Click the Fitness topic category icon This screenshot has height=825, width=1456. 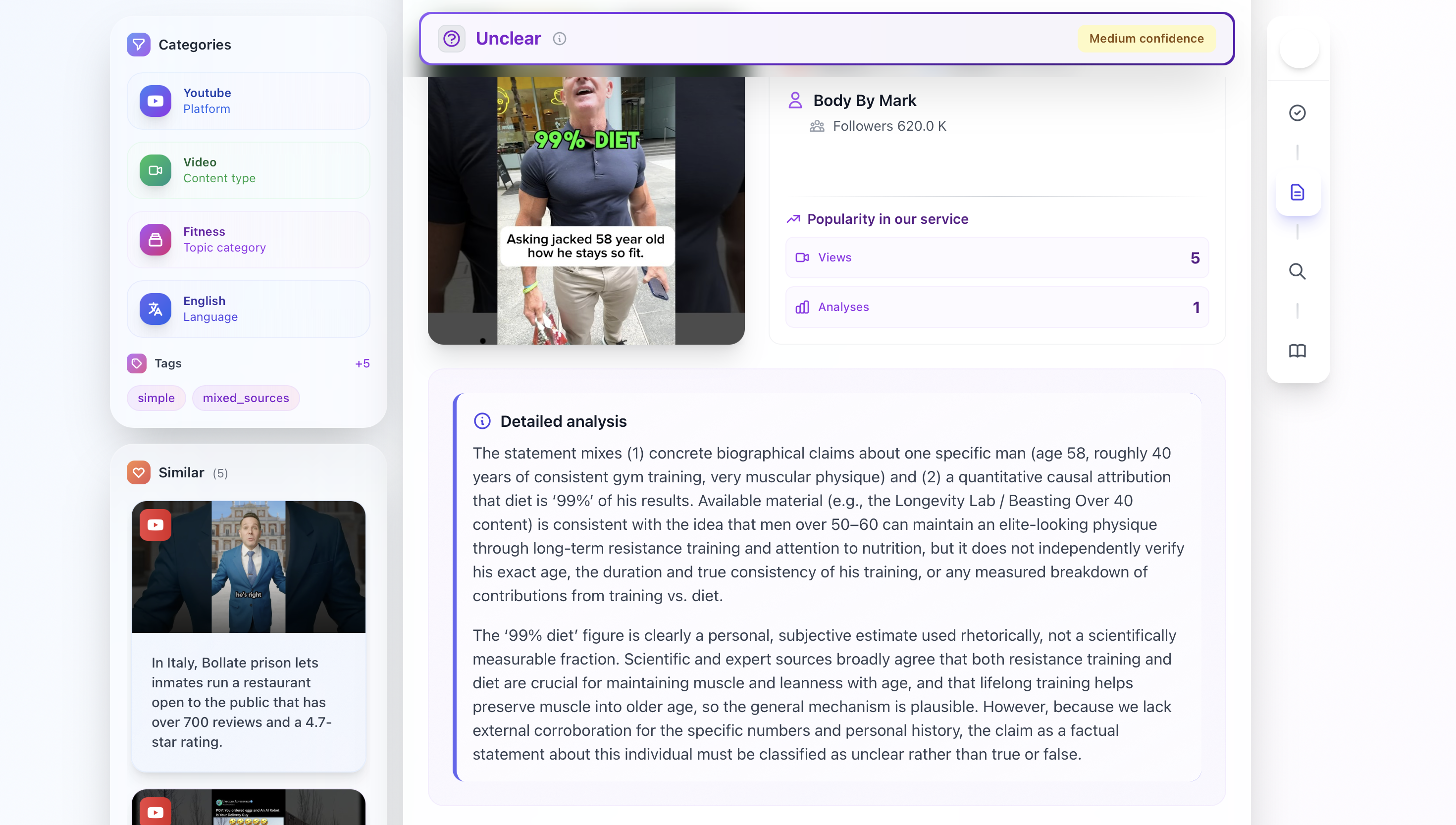pos(155,240)
